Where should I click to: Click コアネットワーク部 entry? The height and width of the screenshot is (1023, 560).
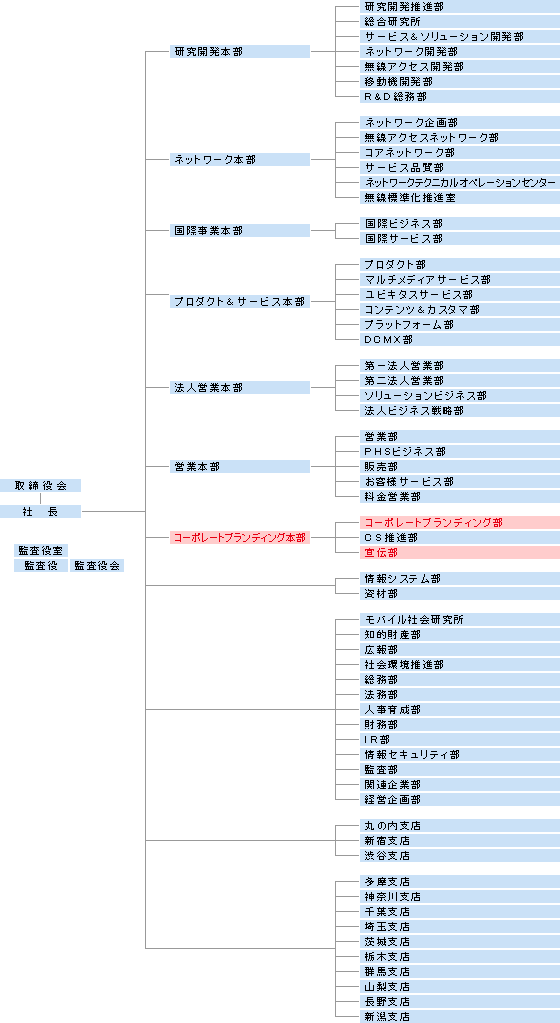click(460, 153)
